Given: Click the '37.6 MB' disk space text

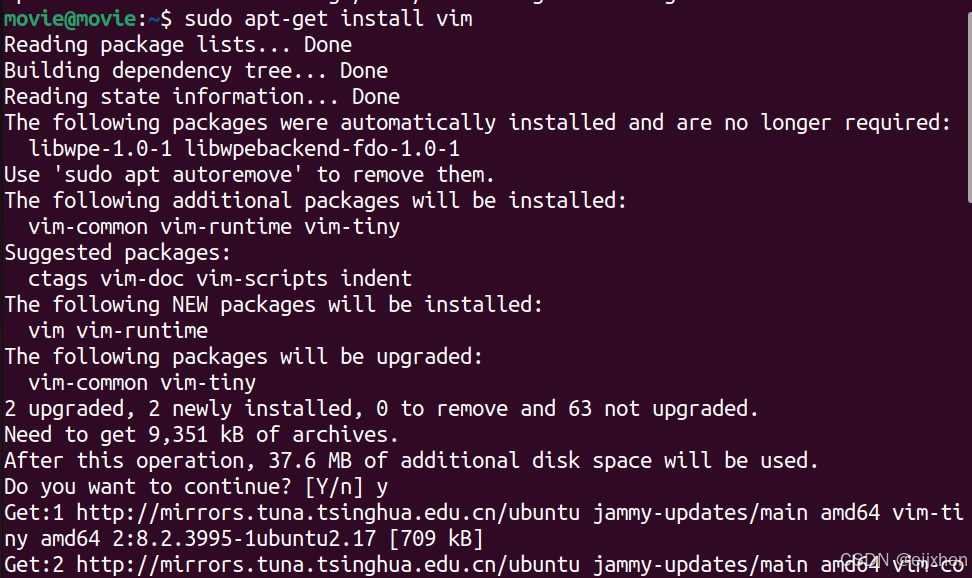Looking at the screenshot, I should [x=310, y=461].
